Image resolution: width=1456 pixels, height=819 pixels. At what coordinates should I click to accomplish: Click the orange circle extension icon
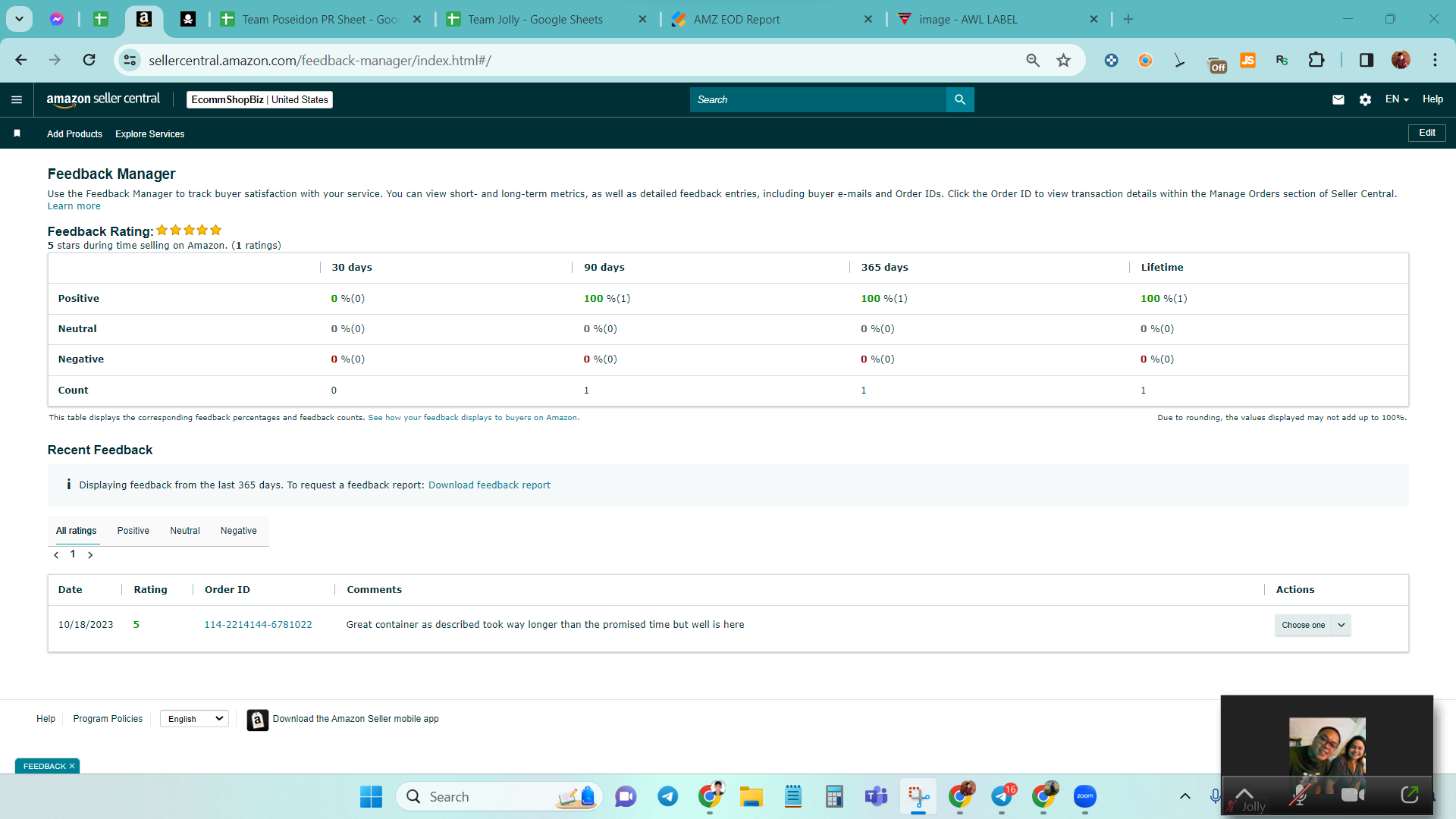point(1145,61)
